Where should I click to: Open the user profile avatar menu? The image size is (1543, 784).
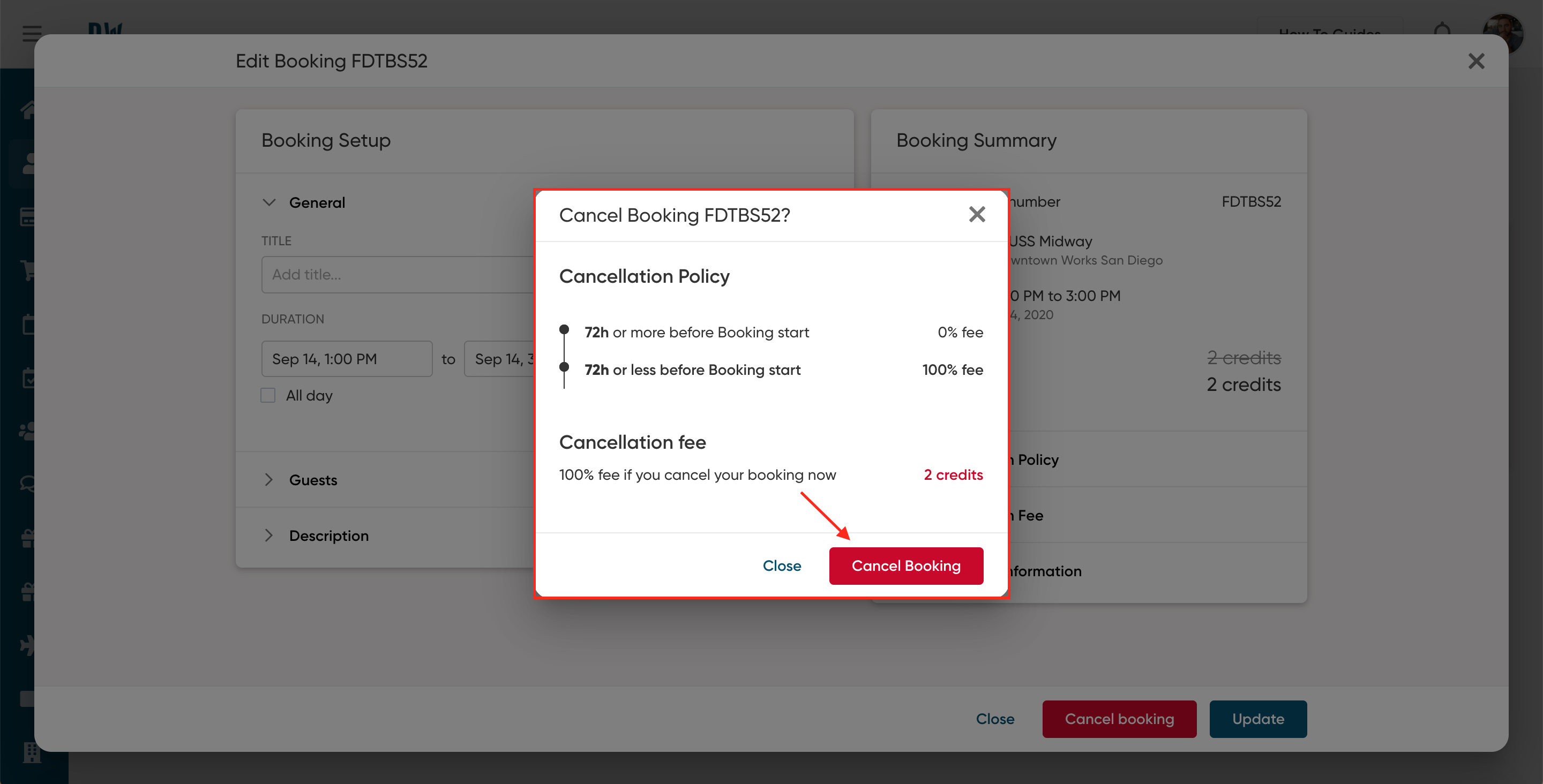[1503, 34]
